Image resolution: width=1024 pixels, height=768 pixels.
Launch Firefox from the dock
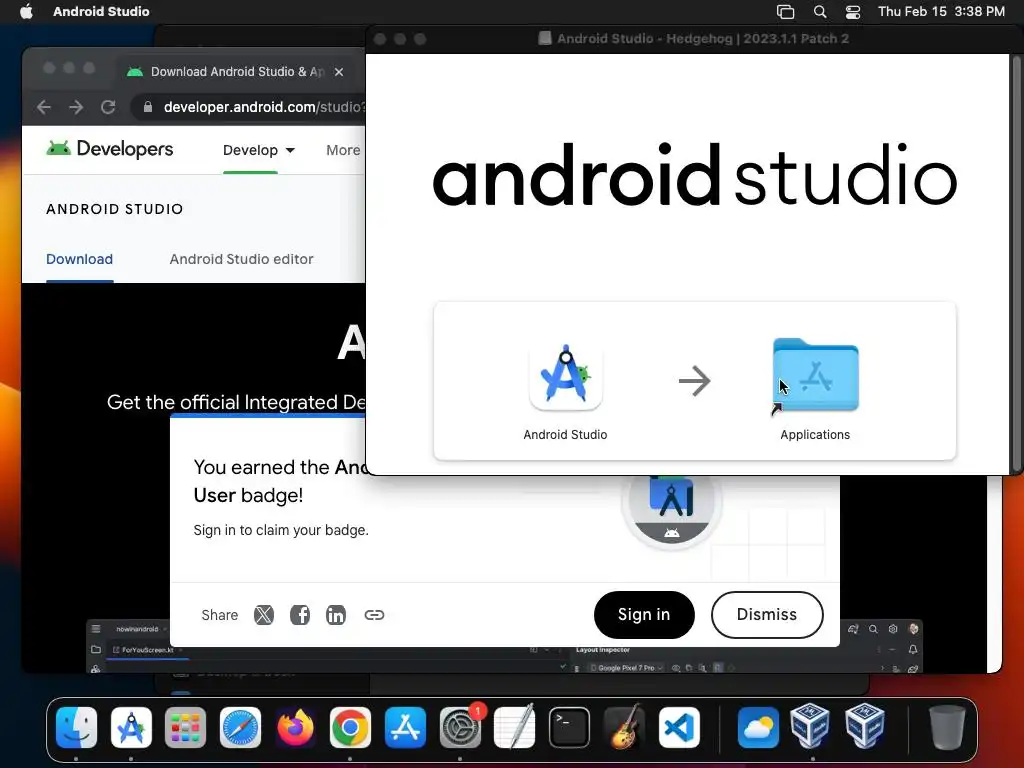[295, 728]
